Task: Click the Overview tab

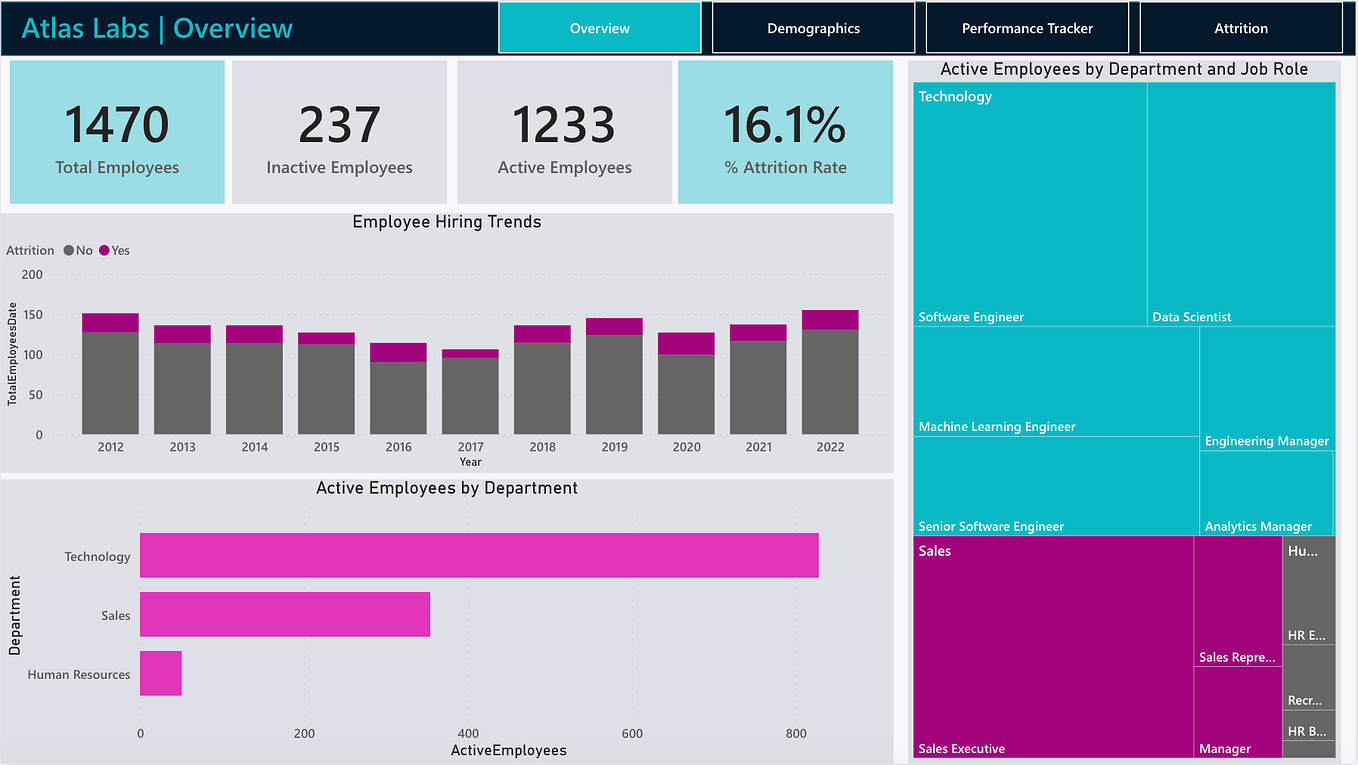Action: 599,27
